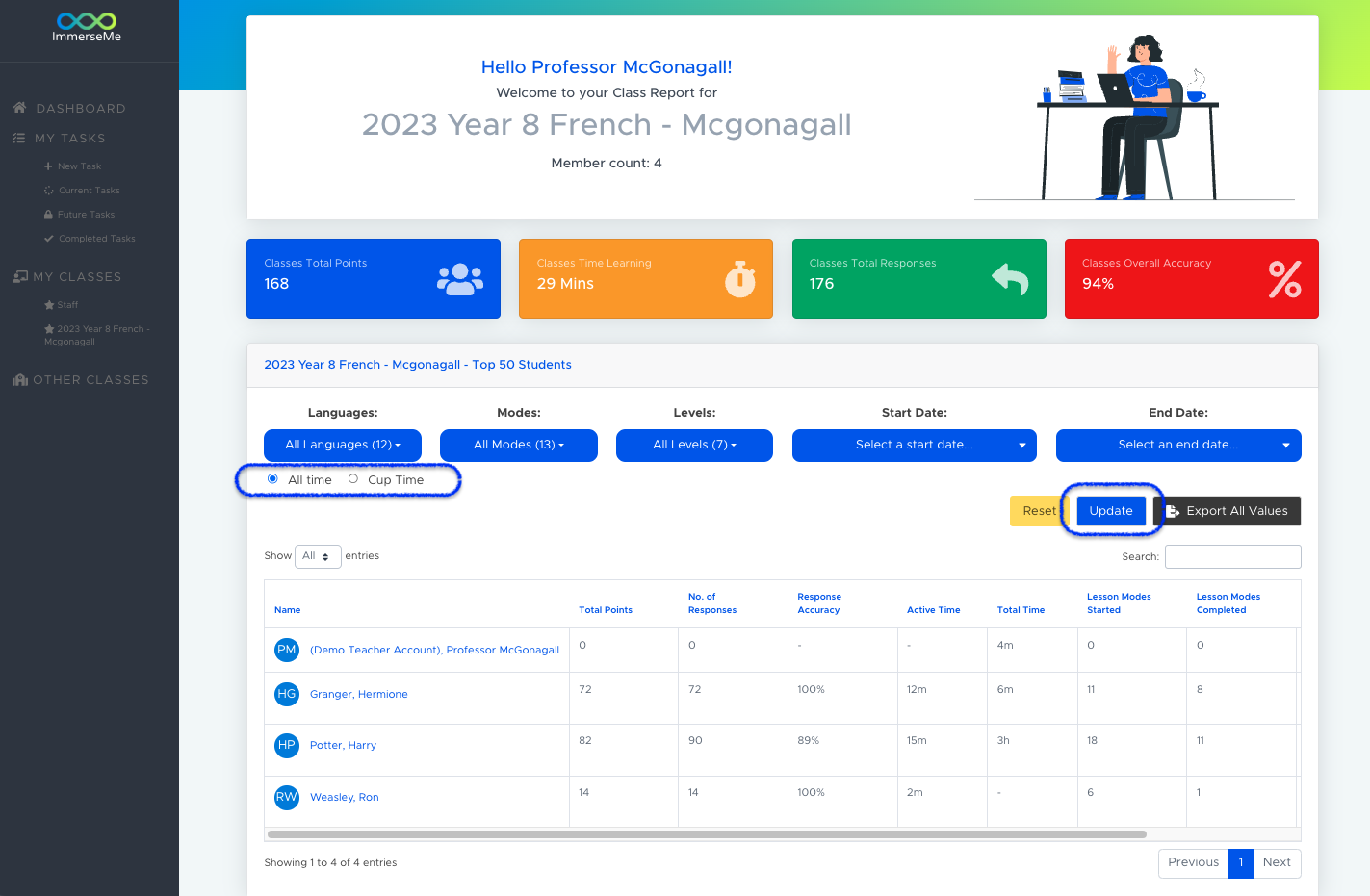Image resolution: width=1370 pixels, height=896 pixels.
Task: Click the lock icon beside Future Tasks
Action: pos(48,215)
